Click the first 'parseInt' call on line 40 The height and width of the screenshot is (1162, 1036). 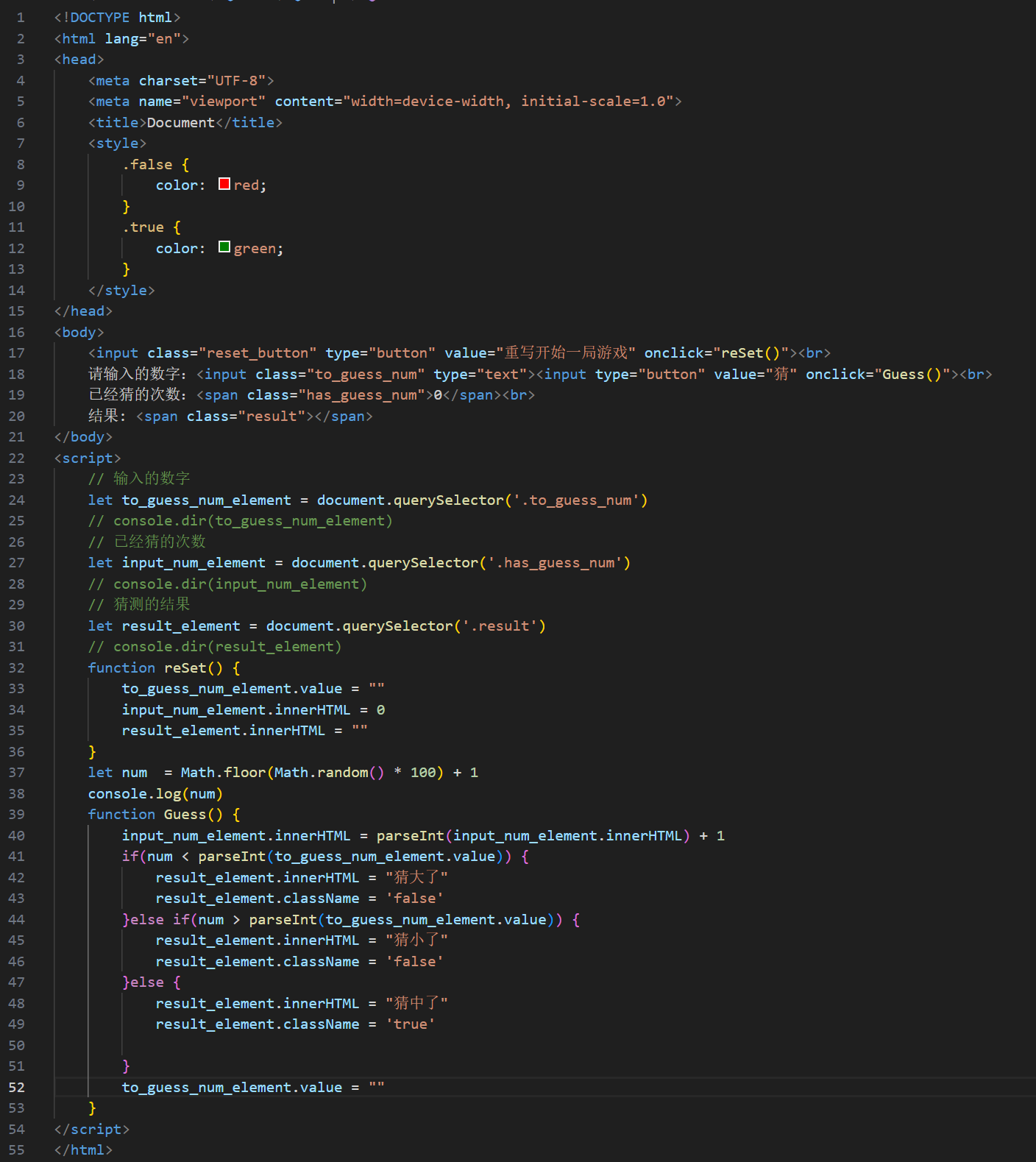point(411,835)
